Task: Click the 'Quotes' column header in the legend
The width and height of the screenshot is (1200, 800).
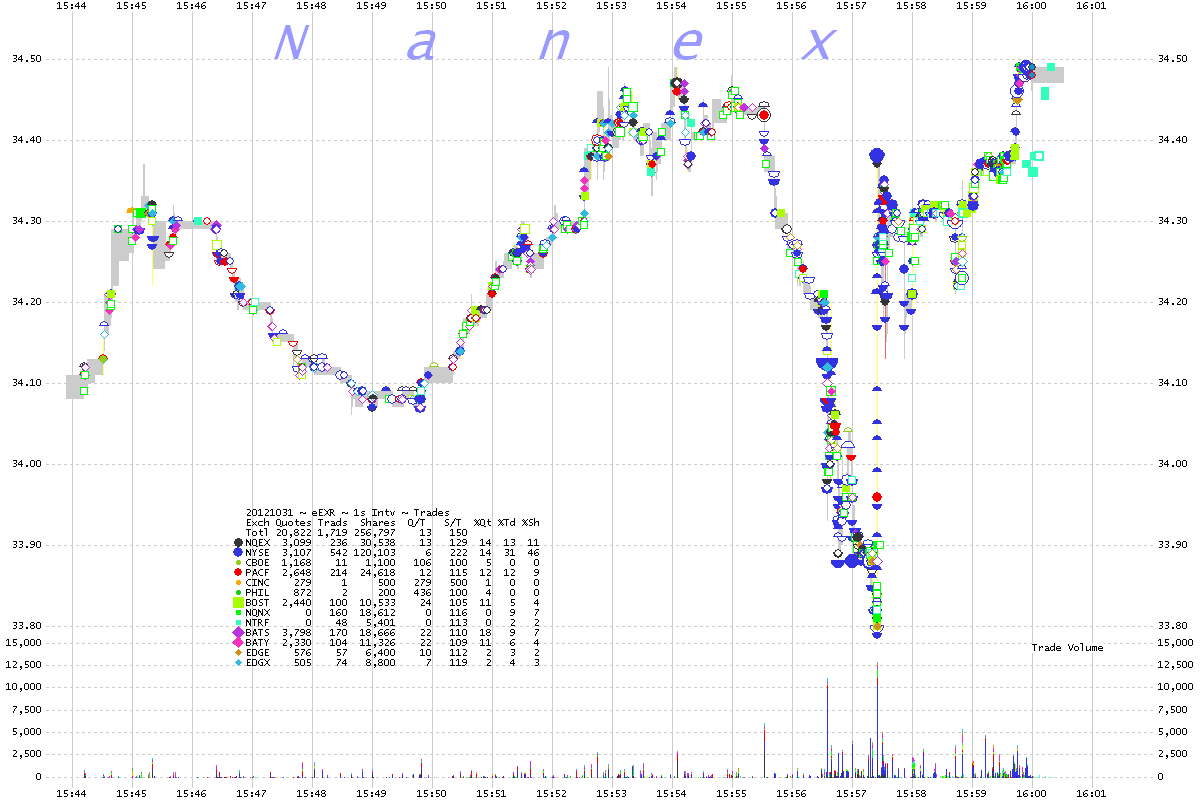Action: (x=294, y=522)
